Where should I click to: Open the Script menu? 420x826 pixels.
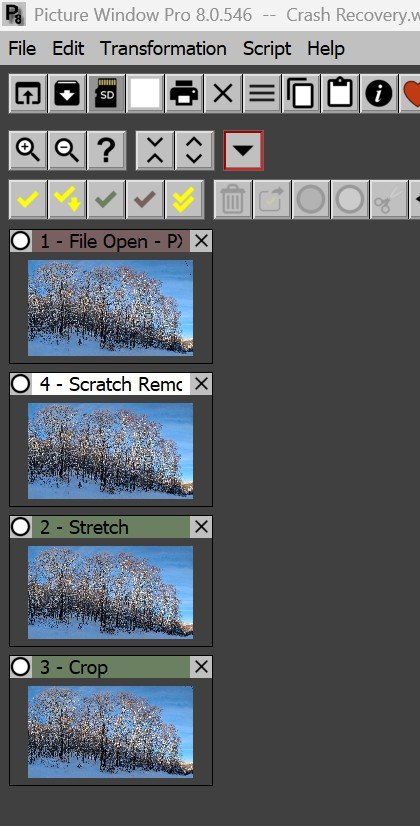click(267, 48)
